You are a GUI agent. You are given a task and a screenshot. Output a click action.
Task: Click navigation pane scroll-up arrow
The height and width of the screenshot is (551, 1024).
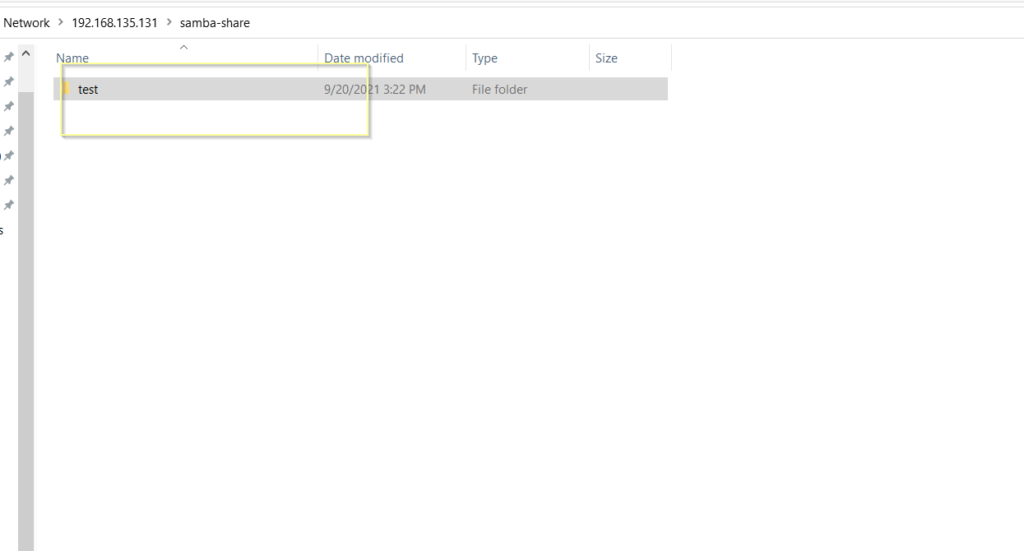[x=26, y=54]
